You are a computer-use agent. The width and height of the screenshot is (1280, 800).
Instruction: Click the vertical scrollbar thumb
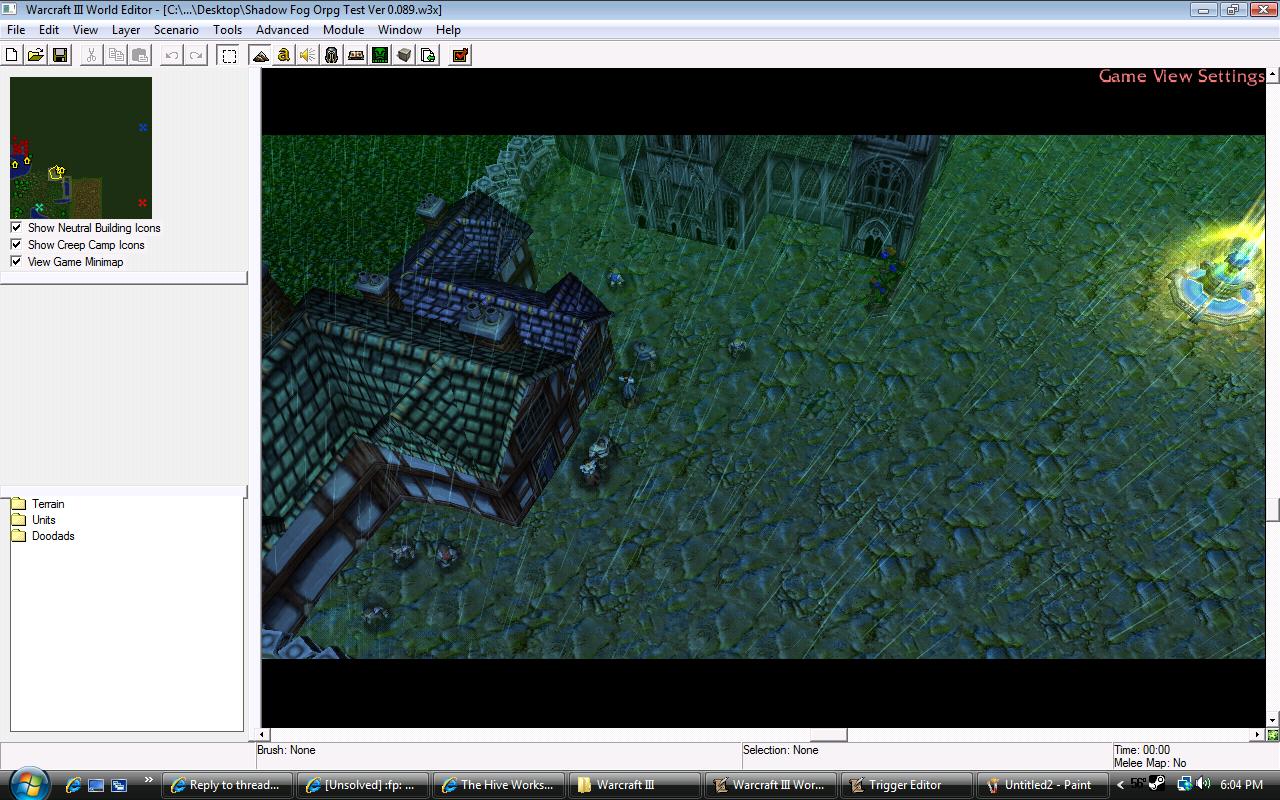click(x=1272, y=510)
